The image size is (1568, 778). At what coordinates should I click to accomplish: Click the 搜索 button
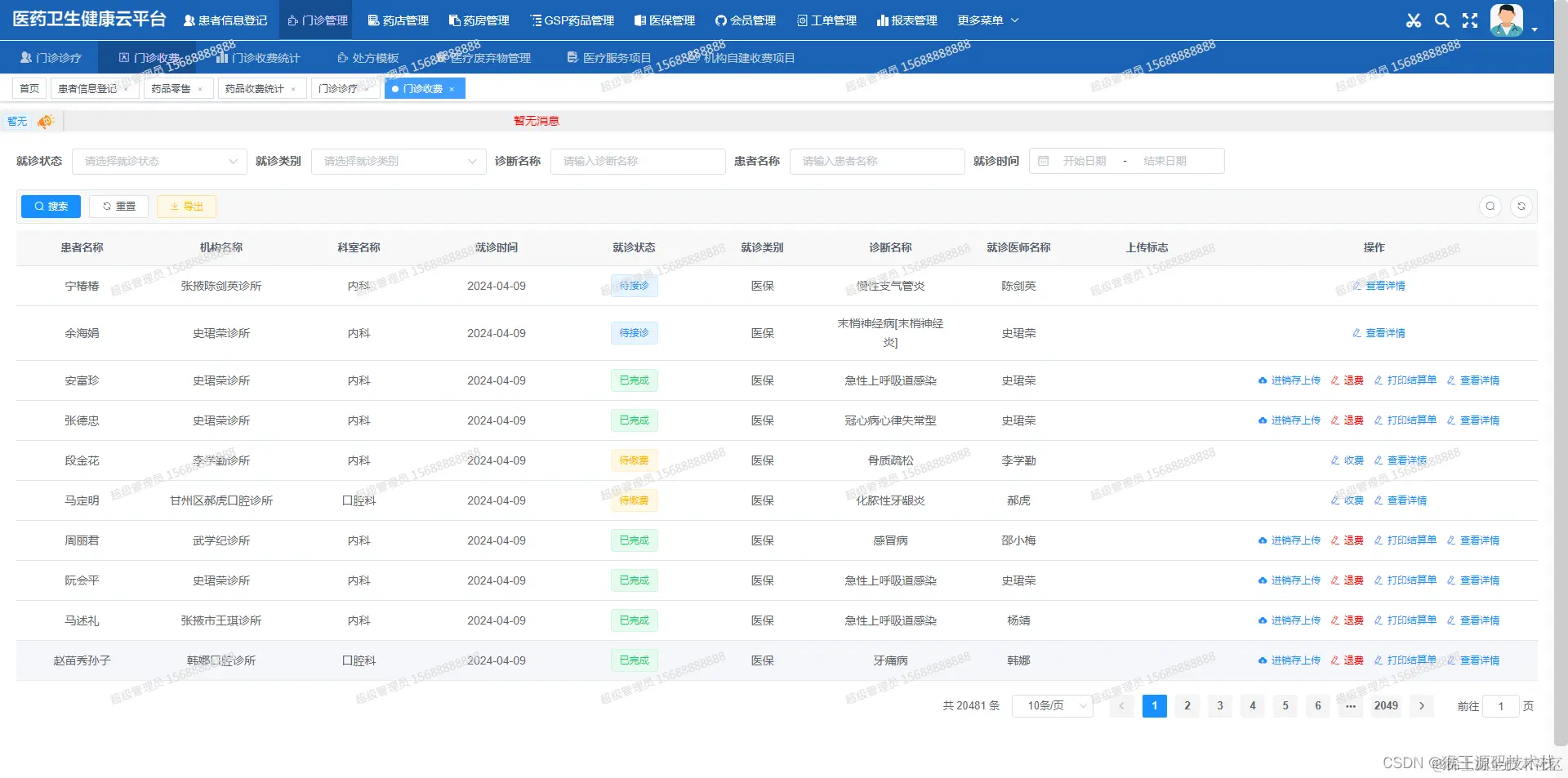(51, 206)
